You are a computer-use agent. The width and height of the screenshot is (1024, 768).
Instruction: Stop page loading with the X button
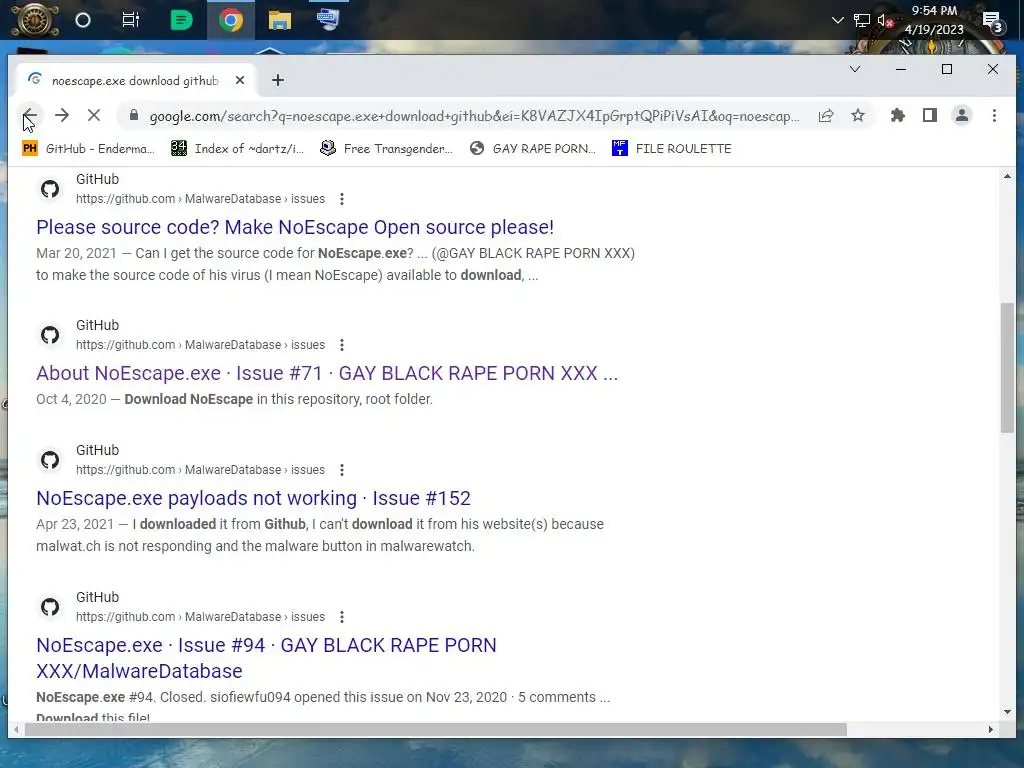point(94,116)
